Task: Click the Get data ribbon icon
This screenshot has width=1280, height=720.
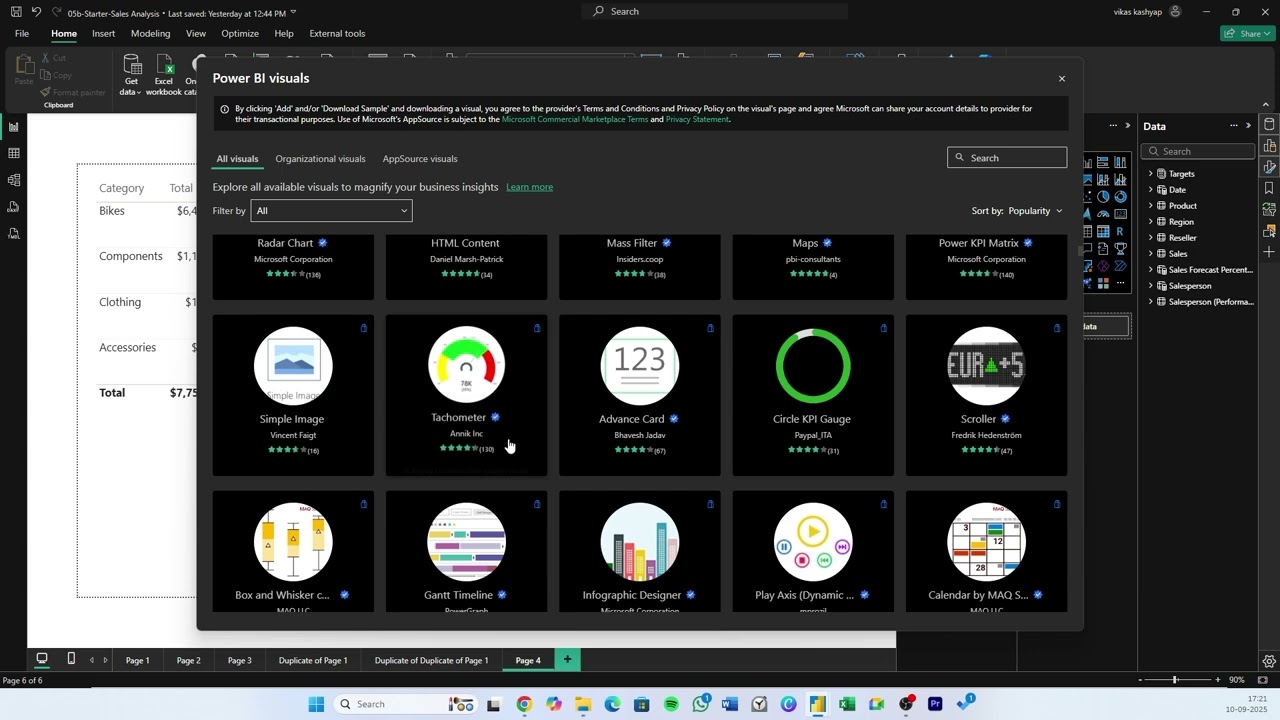Action: point(131,75)
